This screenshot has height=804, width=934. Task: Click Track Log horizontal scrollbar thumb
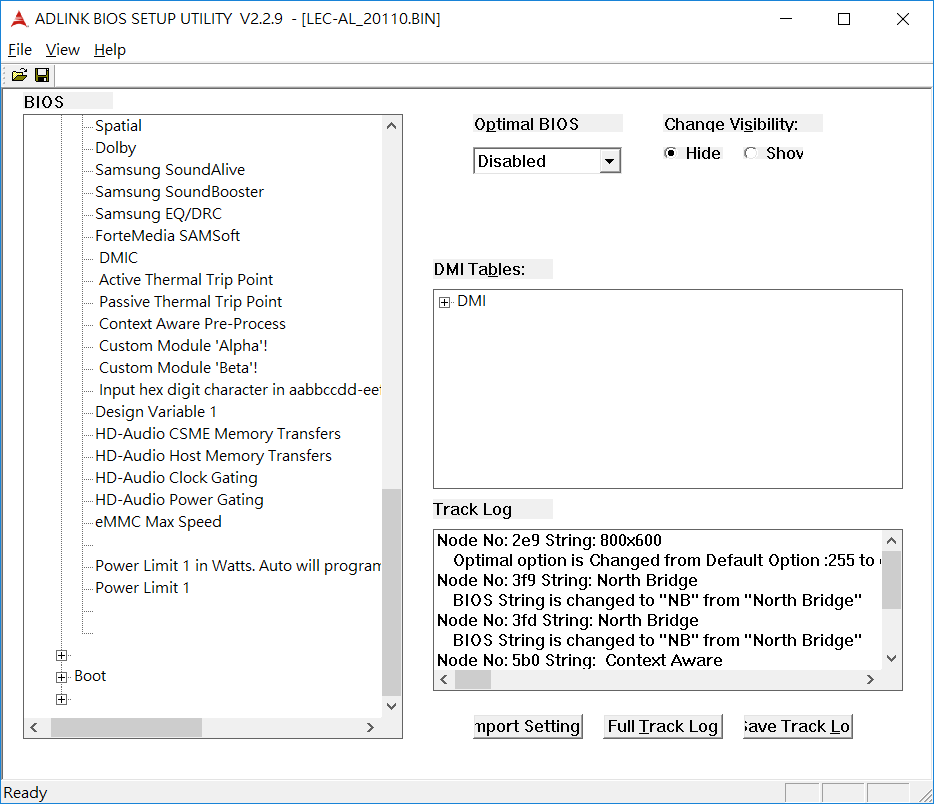[473, 680]
